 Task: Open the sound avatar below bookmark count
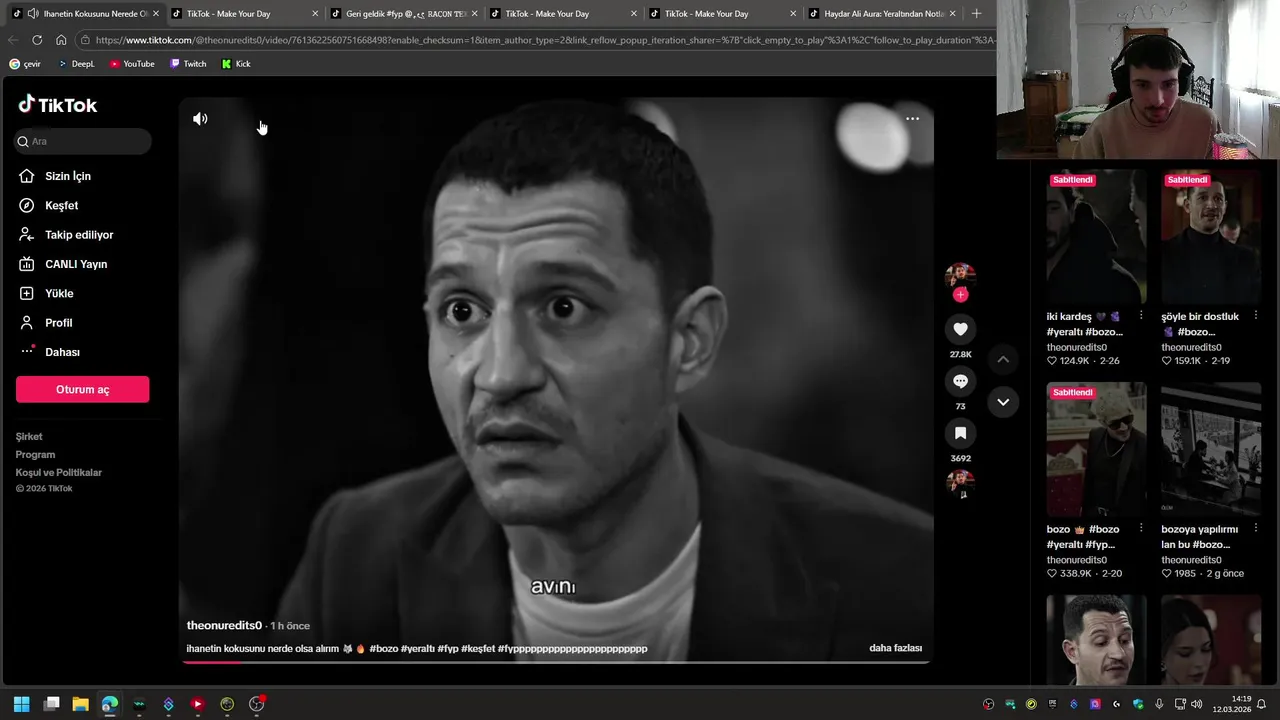pos(960,484)
